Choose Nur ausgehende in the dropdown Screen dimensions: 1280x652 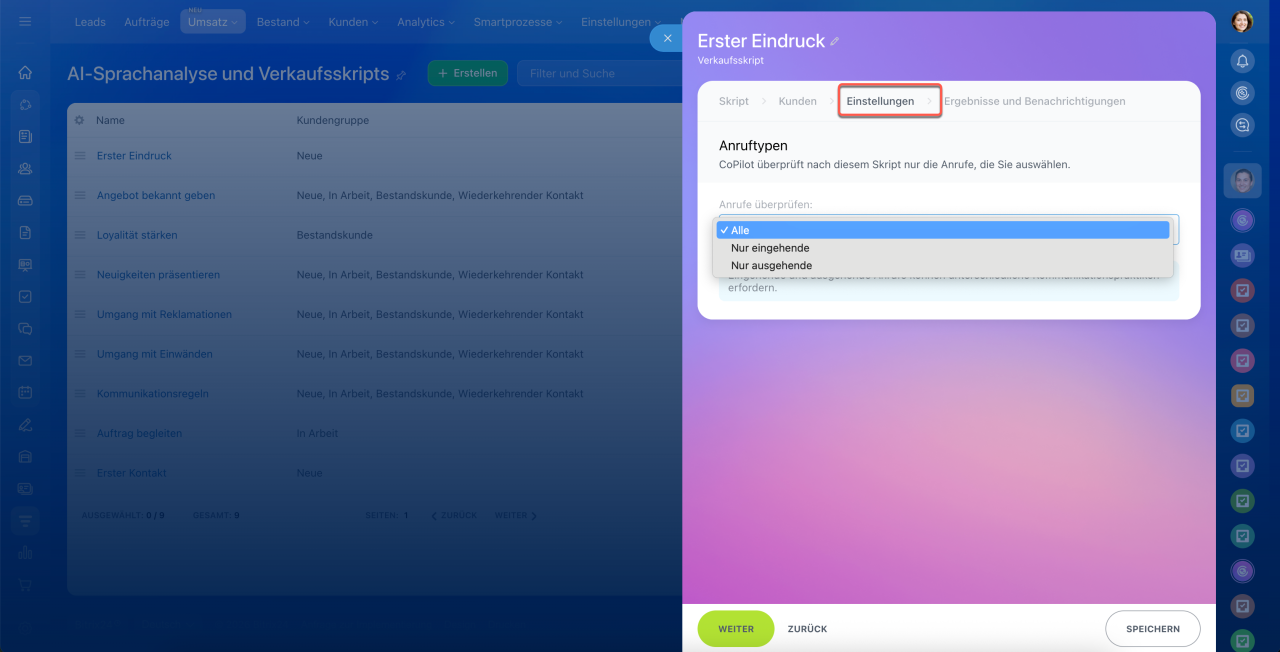click(942, 266)
